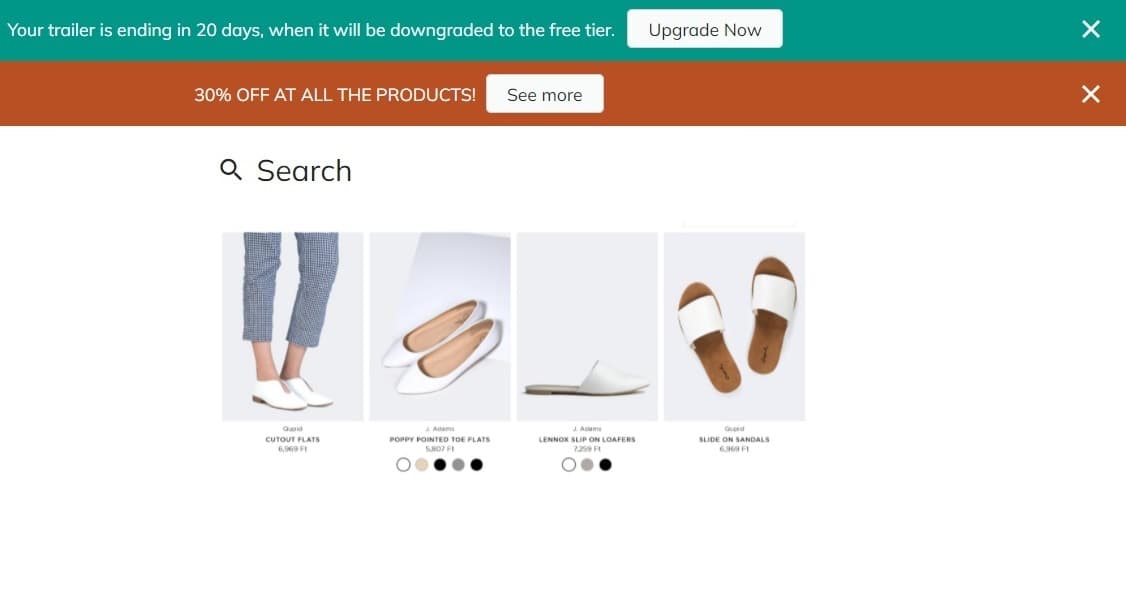Select black swatch for Lennox Slip On Loafers
The height and width of the screenshot is (615, 1126).
click(x=605, y=465)
